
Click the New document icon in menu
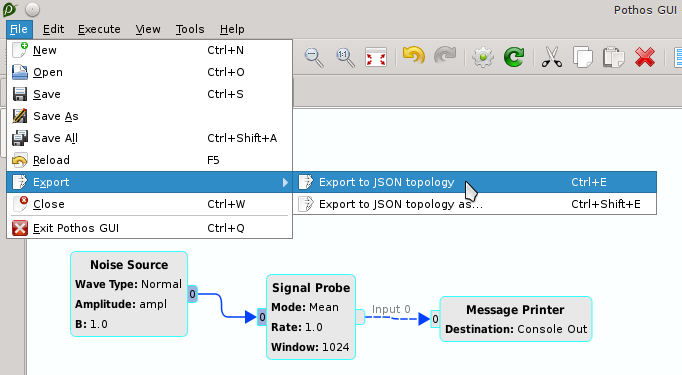pos(20,50)
